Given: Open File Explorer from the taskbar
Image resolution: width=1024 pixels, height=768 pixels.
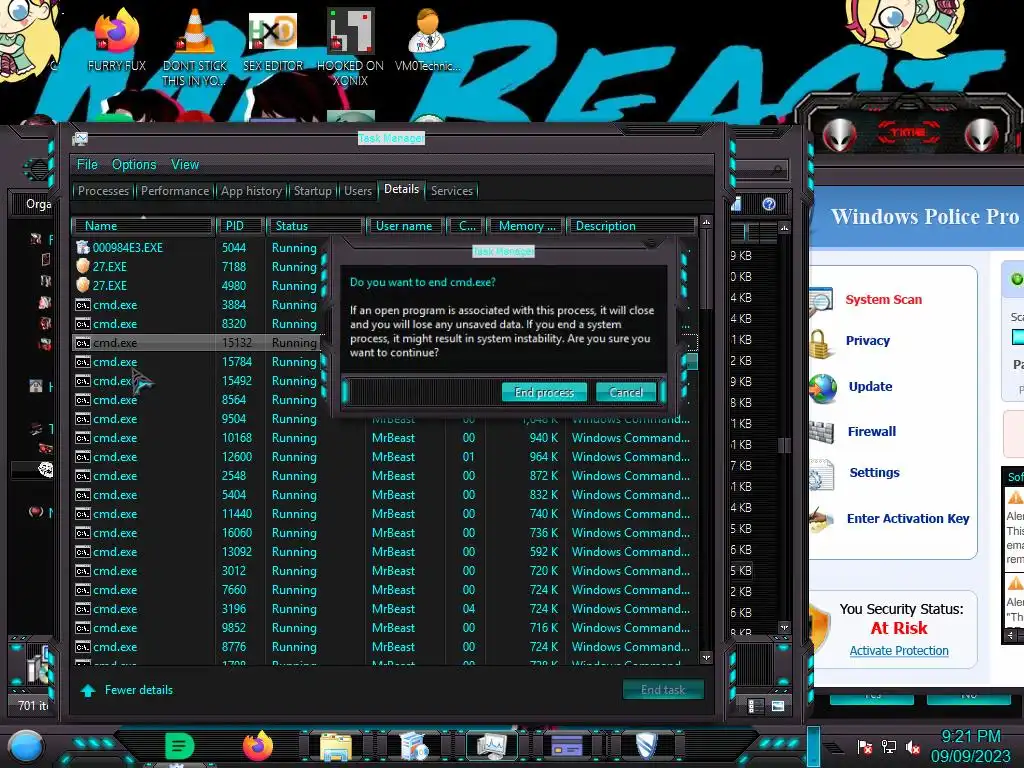Looking at the screenshot, I should (335, 746).
